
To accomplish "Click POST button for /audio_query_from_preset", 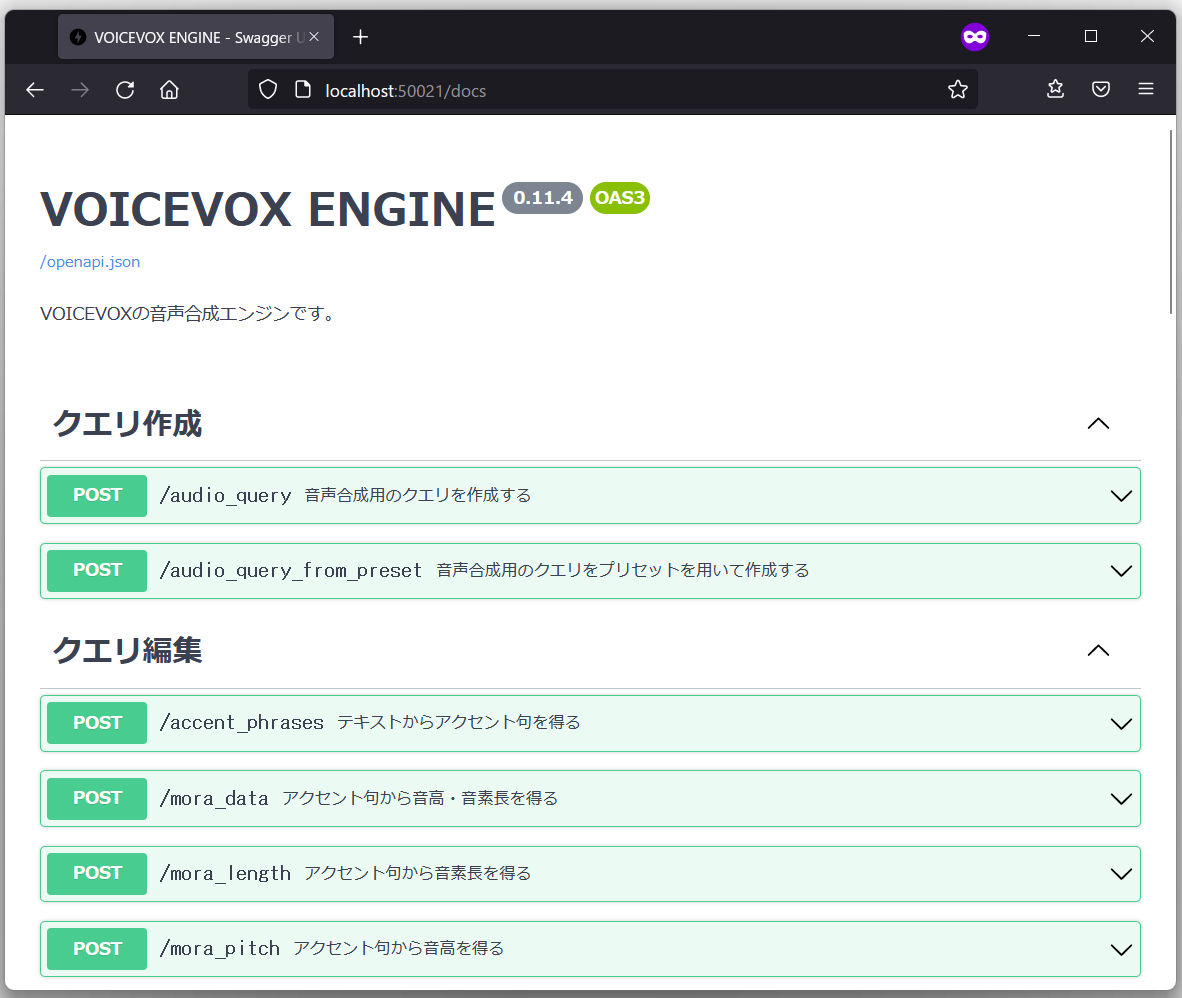I will [97, 571].
